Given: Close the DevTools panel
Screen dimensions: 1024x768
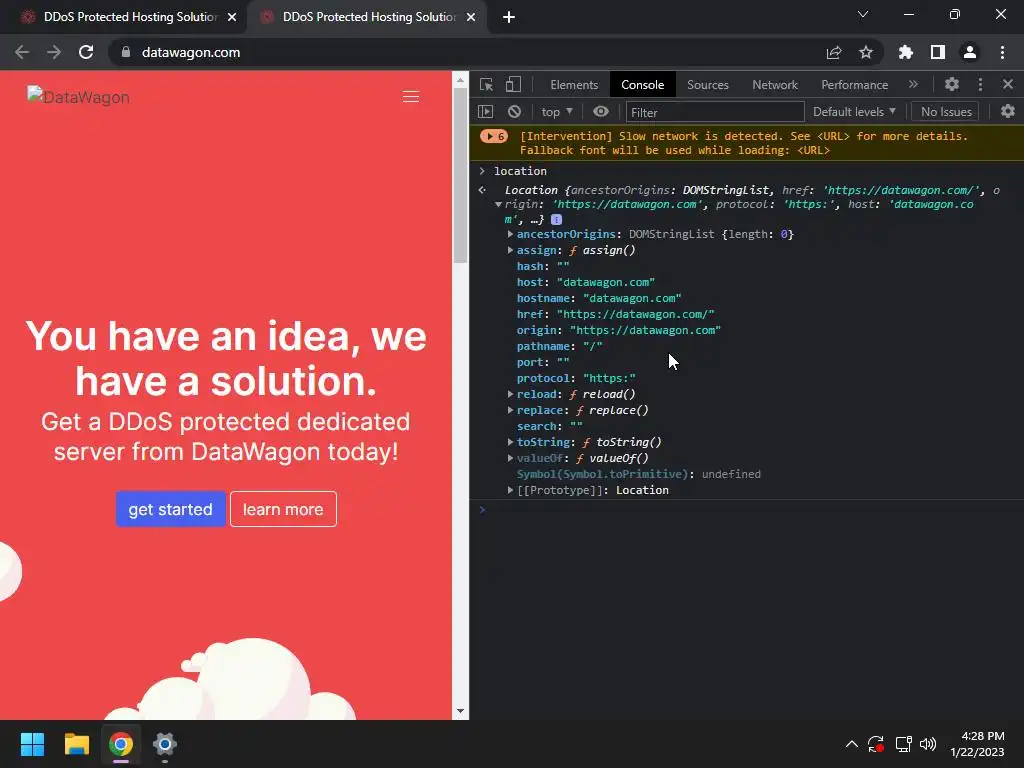Looking at the screenshot, I should 1008,84.
